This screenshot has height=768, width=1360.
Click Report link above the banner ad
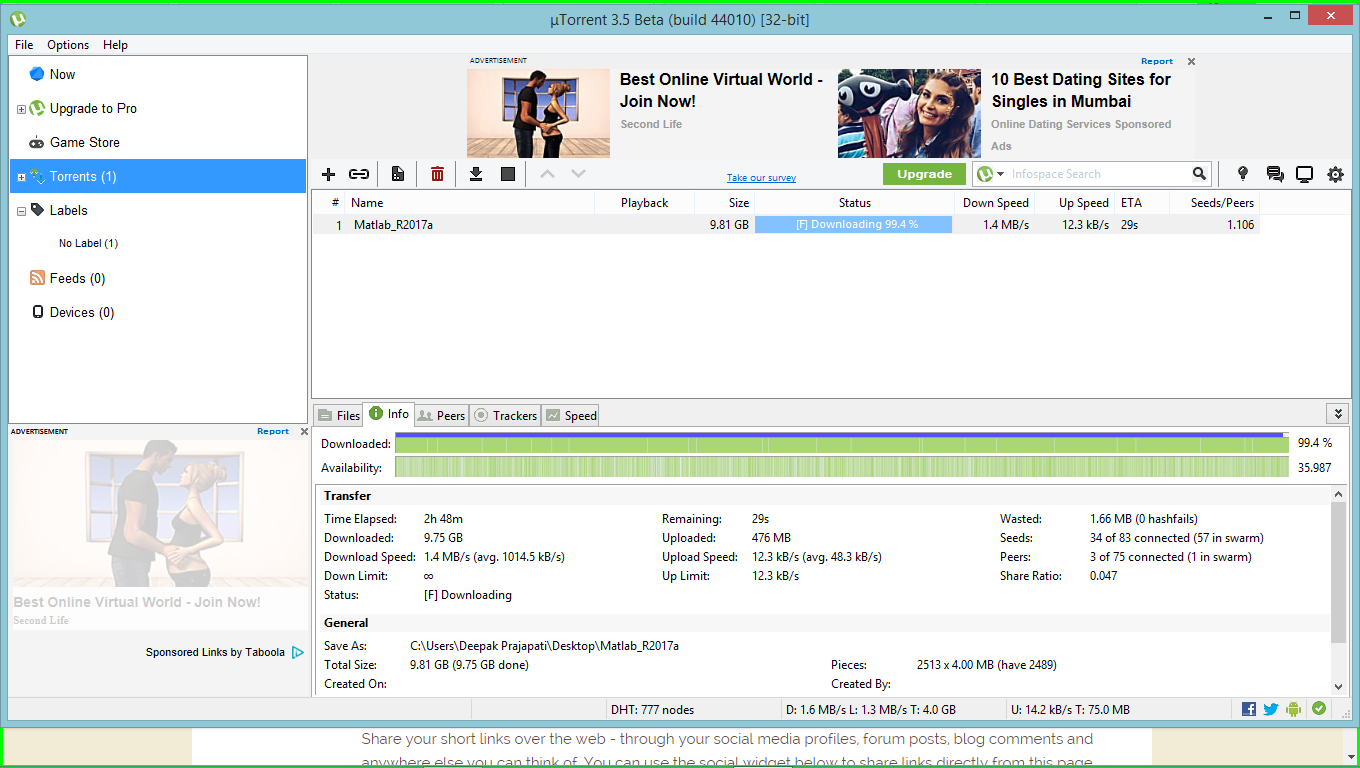coord(1157,61)
